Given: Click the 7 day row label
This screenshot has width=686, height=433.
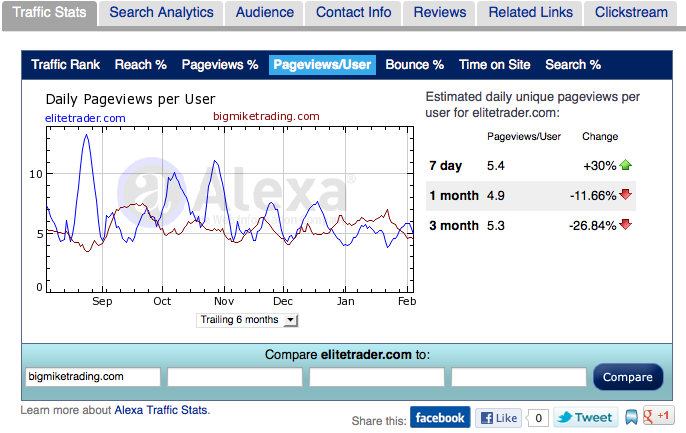Looking at the screenshot, I should [445, 166].
